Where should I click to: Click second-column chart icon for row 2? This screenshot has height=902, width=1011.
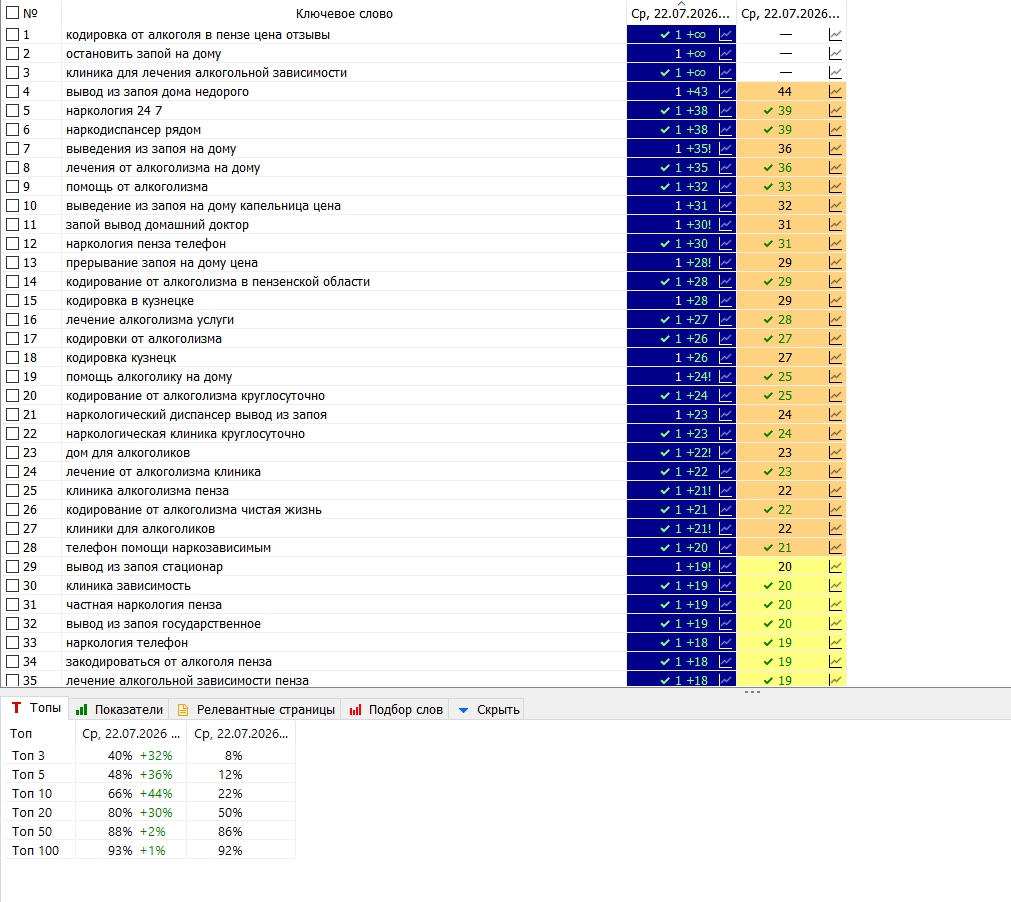pyautogui.click(x=835, y=54)
